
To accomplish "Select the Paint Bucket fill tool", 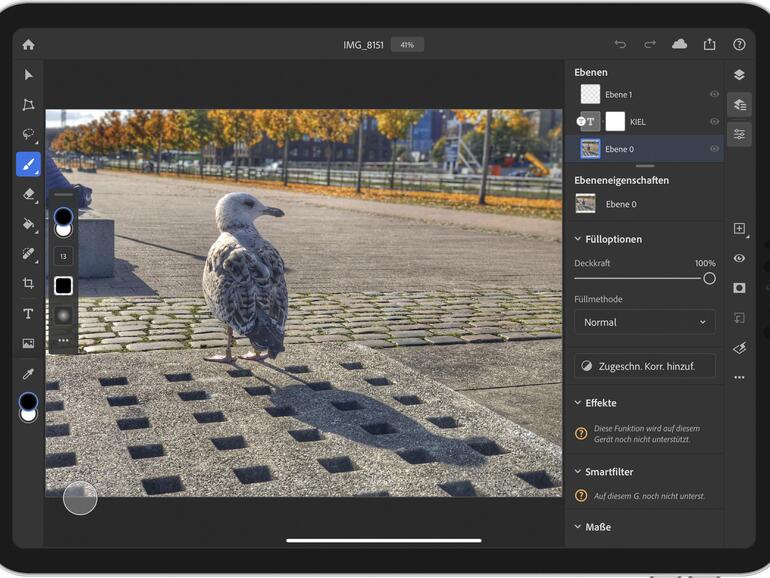I will [28, 224].
